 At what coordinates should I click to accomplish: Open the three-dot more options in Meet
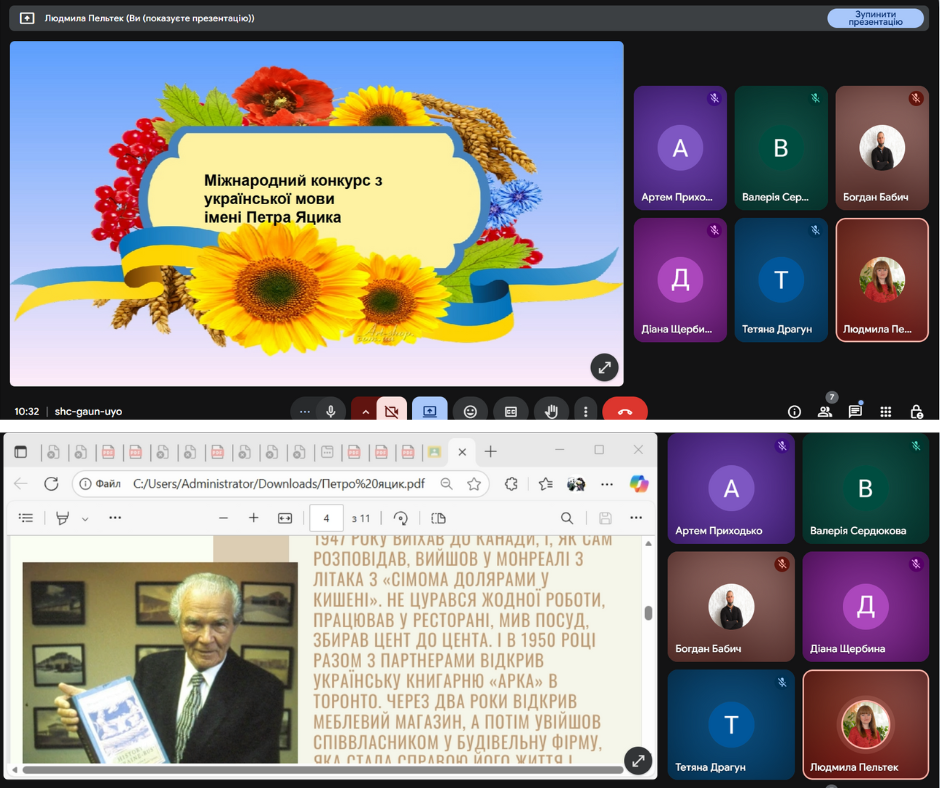pyautogui.click(x=585, y=411)
